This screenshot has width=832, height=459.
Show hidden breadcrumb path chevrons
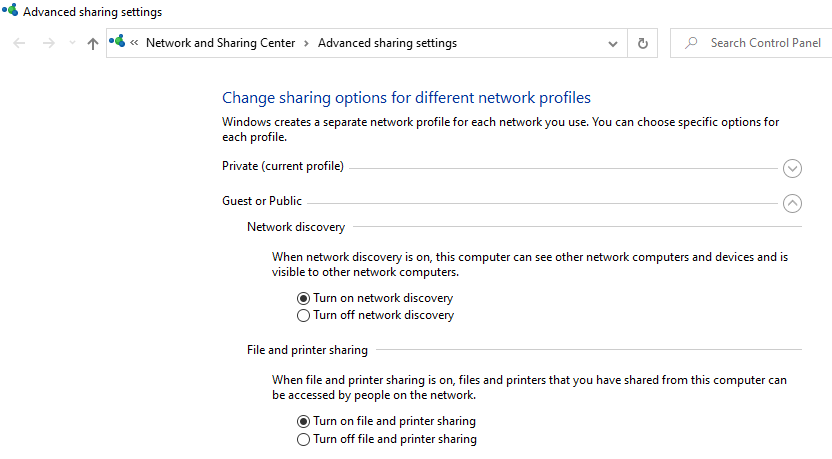tap(134, 43)
